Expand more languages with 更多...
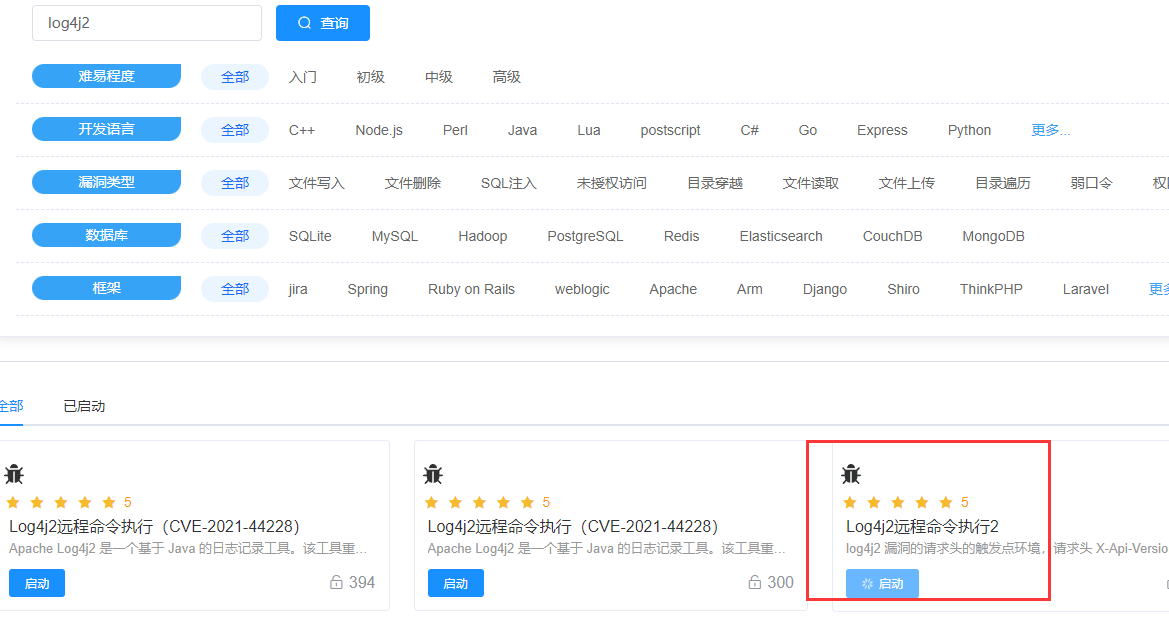This screenshot has width=1169, height=628. 1050,130
